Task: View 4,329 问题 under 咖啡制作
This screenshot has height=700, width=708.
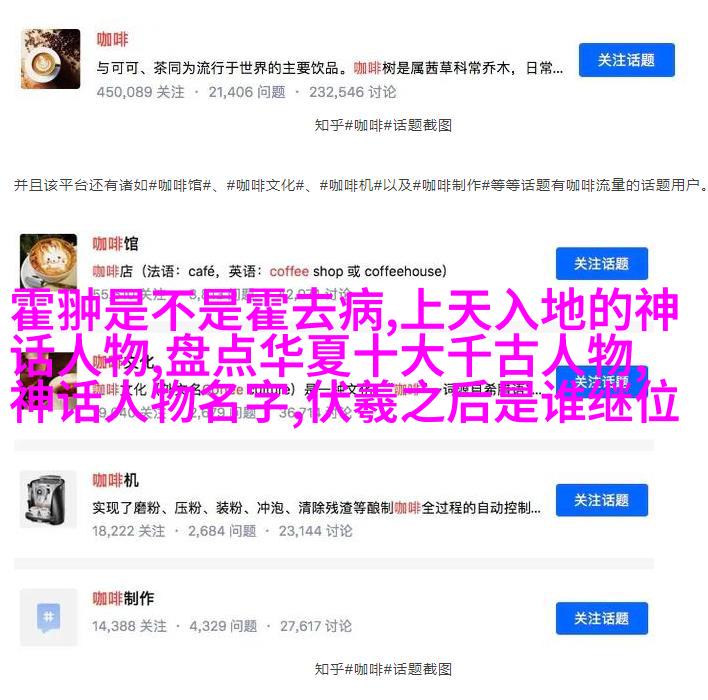Action: (x=224, y=626)
